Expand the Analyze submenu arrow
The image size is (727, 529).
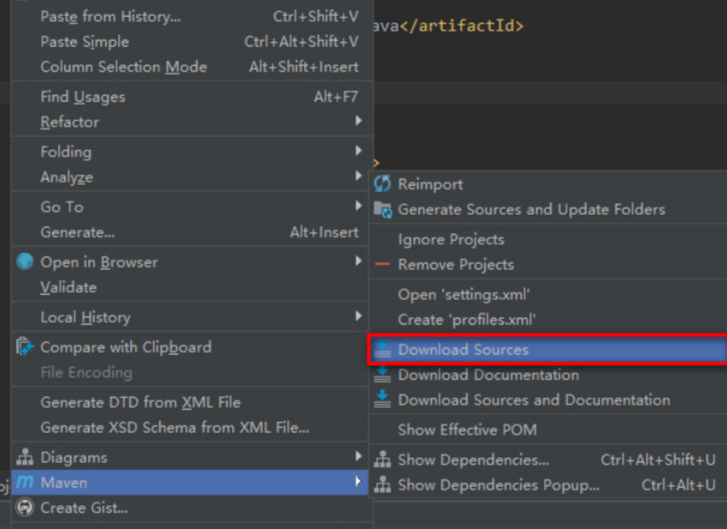(358, 176)
